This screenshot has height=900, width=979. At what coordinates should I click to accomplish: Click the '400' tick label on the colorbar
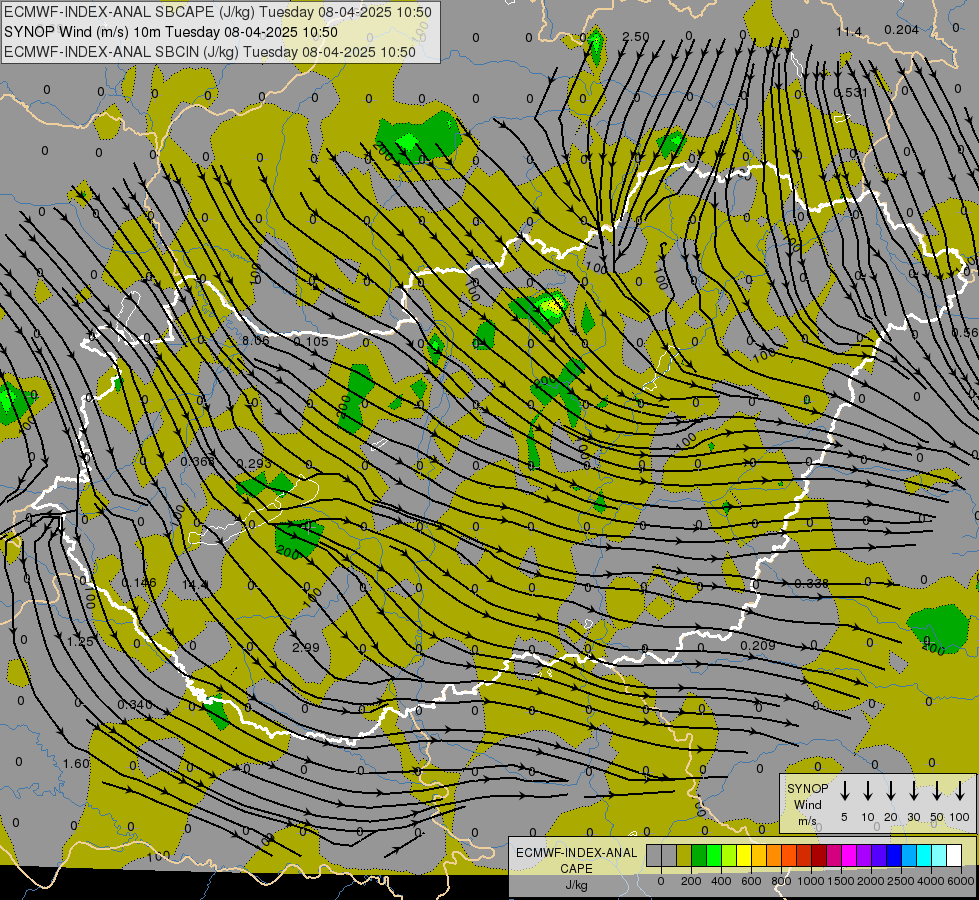(721, 881)
